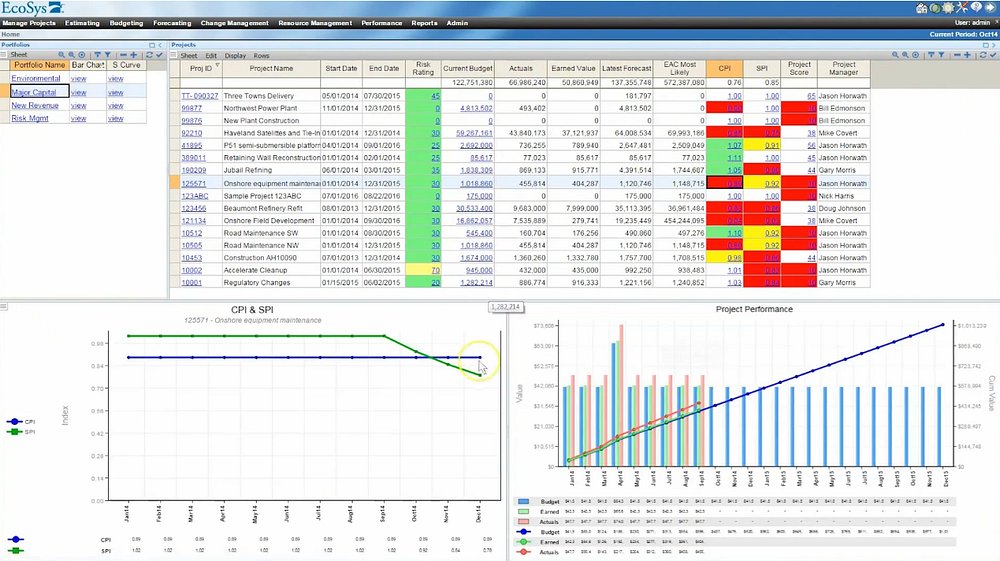The height and width of the screenshot is (561, 1000).
Task: Click the home icon in top-right header
Action: click(922, 7)
